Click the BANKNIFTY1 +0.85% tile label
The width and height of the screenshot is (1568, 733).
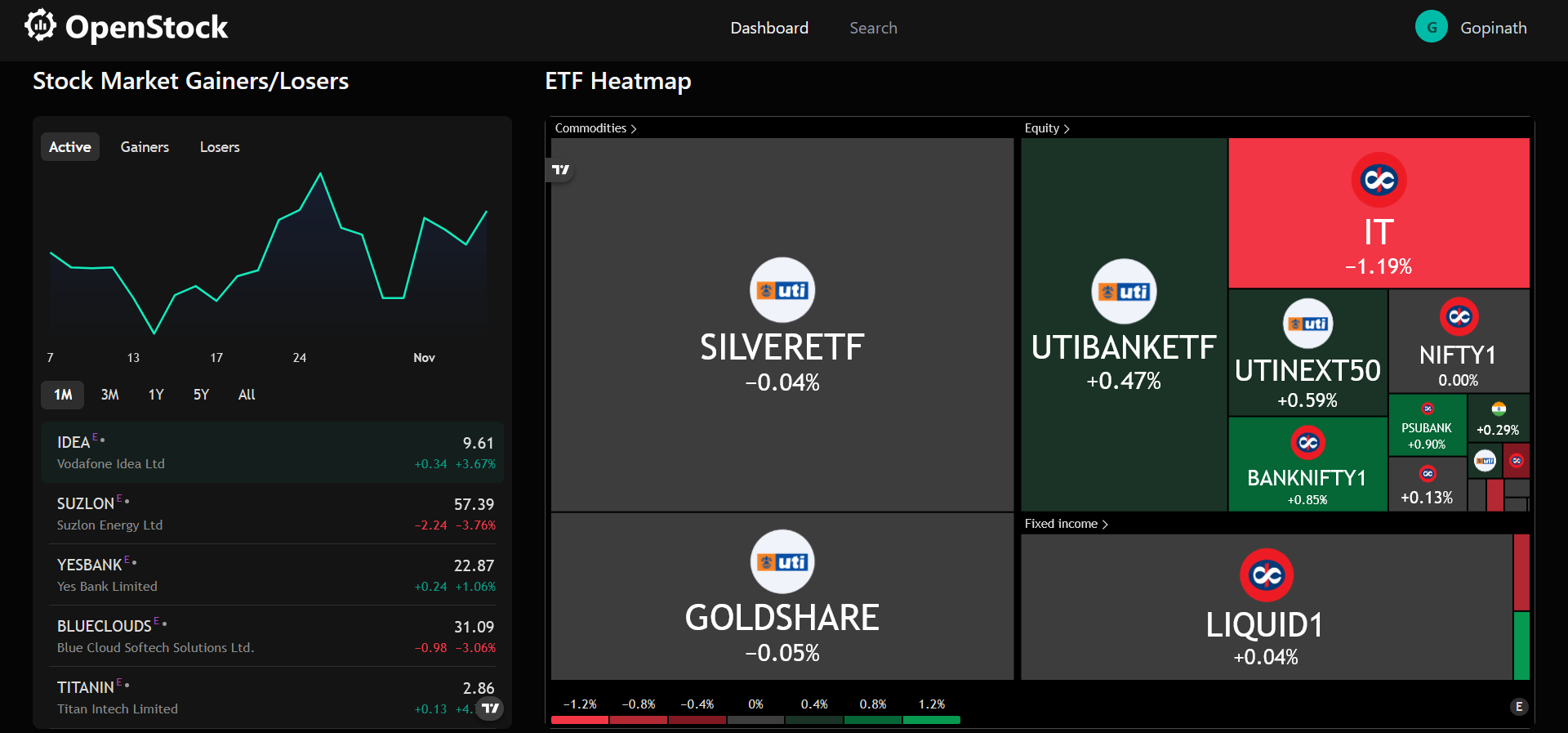pos(1307,487)
